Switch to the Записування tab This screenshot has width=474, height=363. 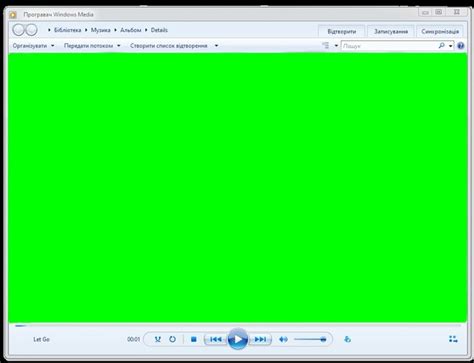(x=391, y=31)
